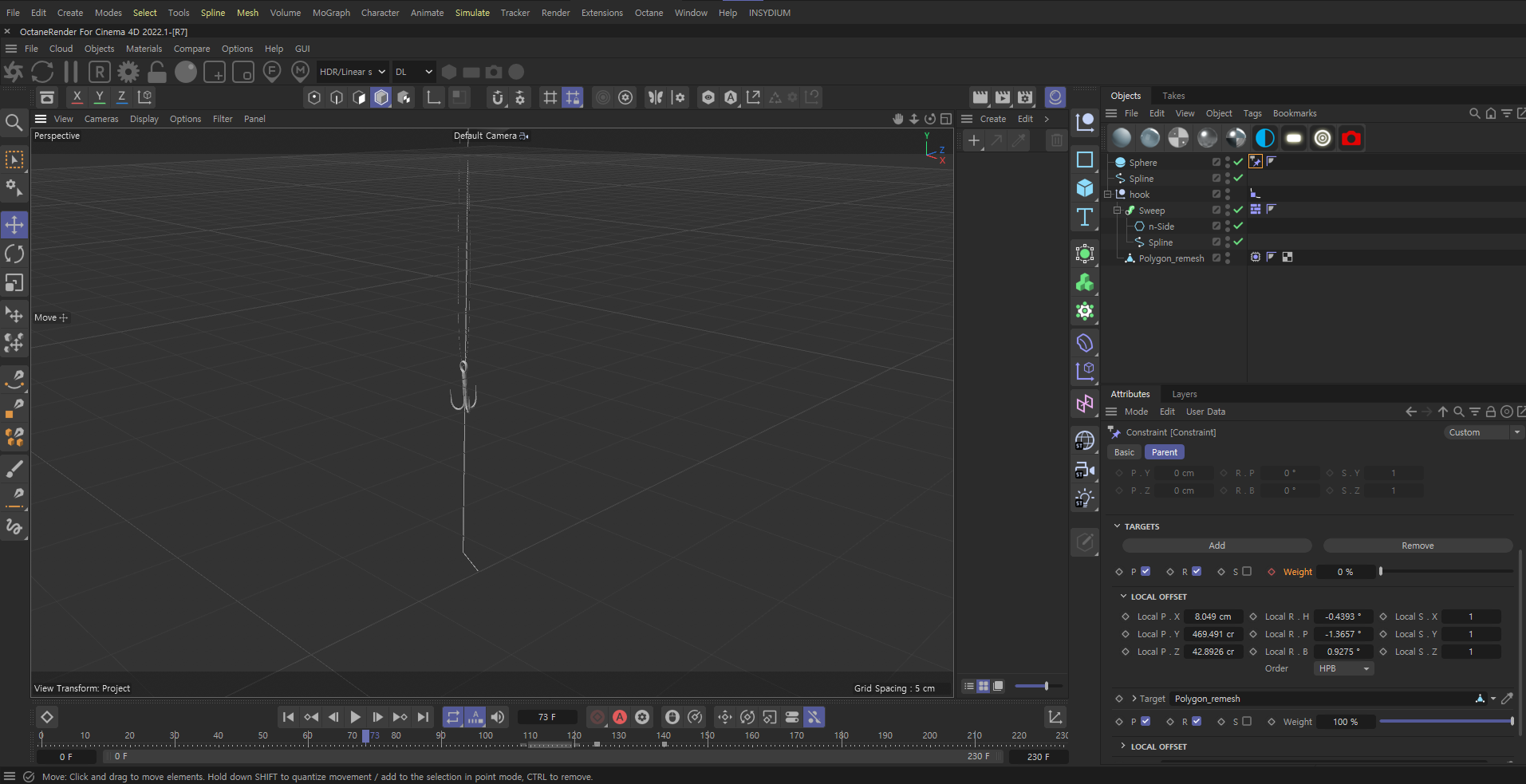Disable n-Side object green checkmark
Viewport: 1526px width, 784px height.
click(1238, 226)
